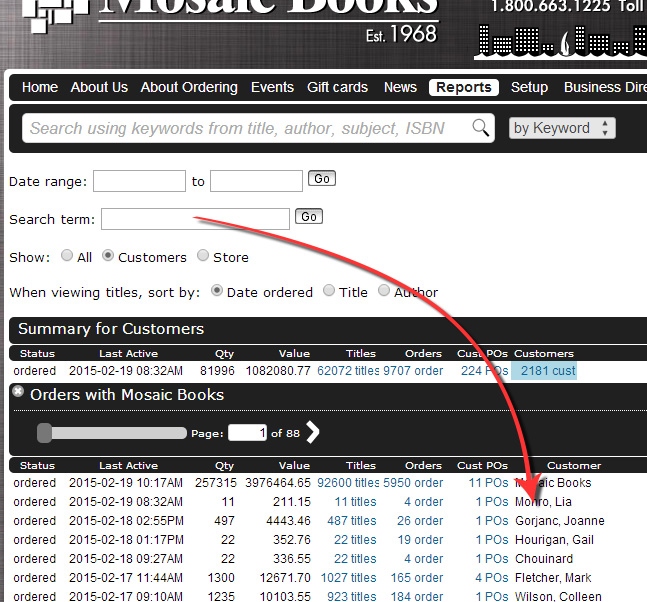Open the Reports menu tab

pyautogui.click(x=464, y=87)
